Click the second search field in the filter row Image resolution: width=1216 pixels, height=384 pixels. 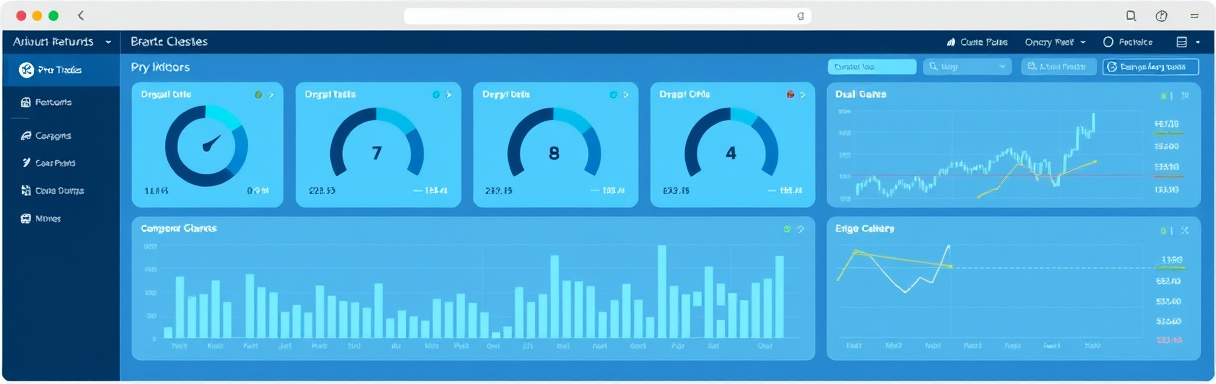pos(1058,67)
